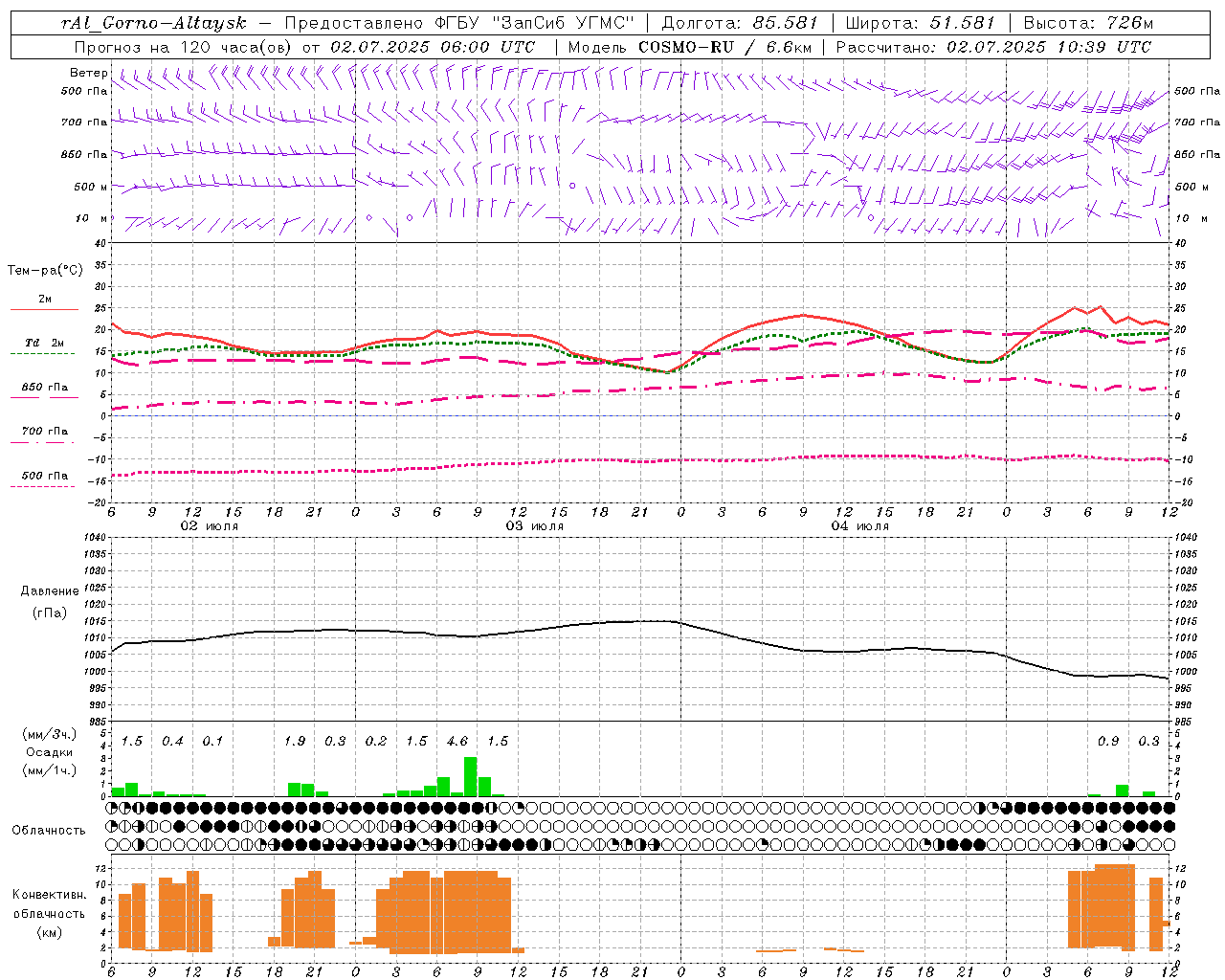Select the Td 2м dew point legend label
The width and height of the screenshot is (1225, 980).
pyautogui.click(x=45, y=343)
